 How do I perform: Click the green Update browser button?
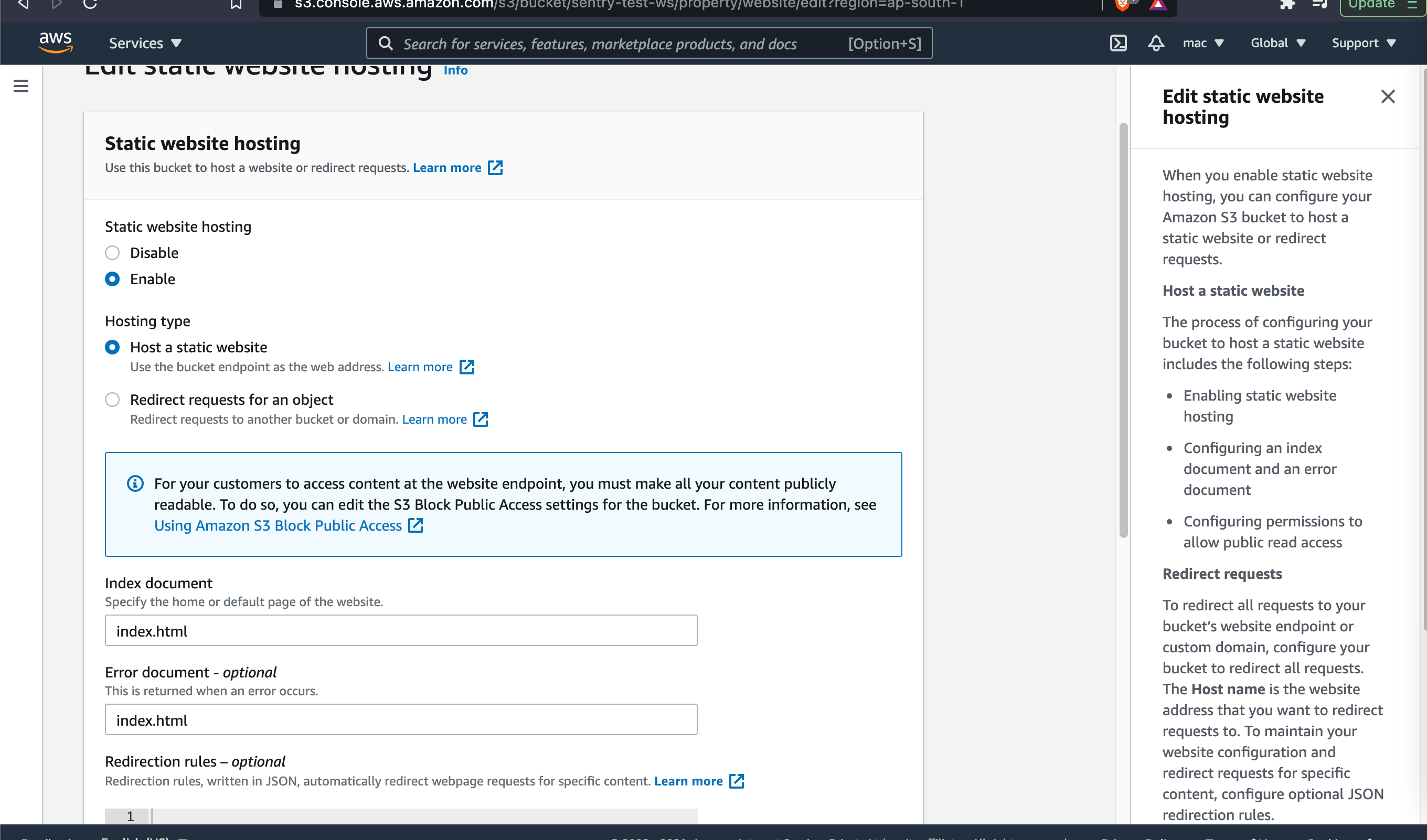point(1372,5)
